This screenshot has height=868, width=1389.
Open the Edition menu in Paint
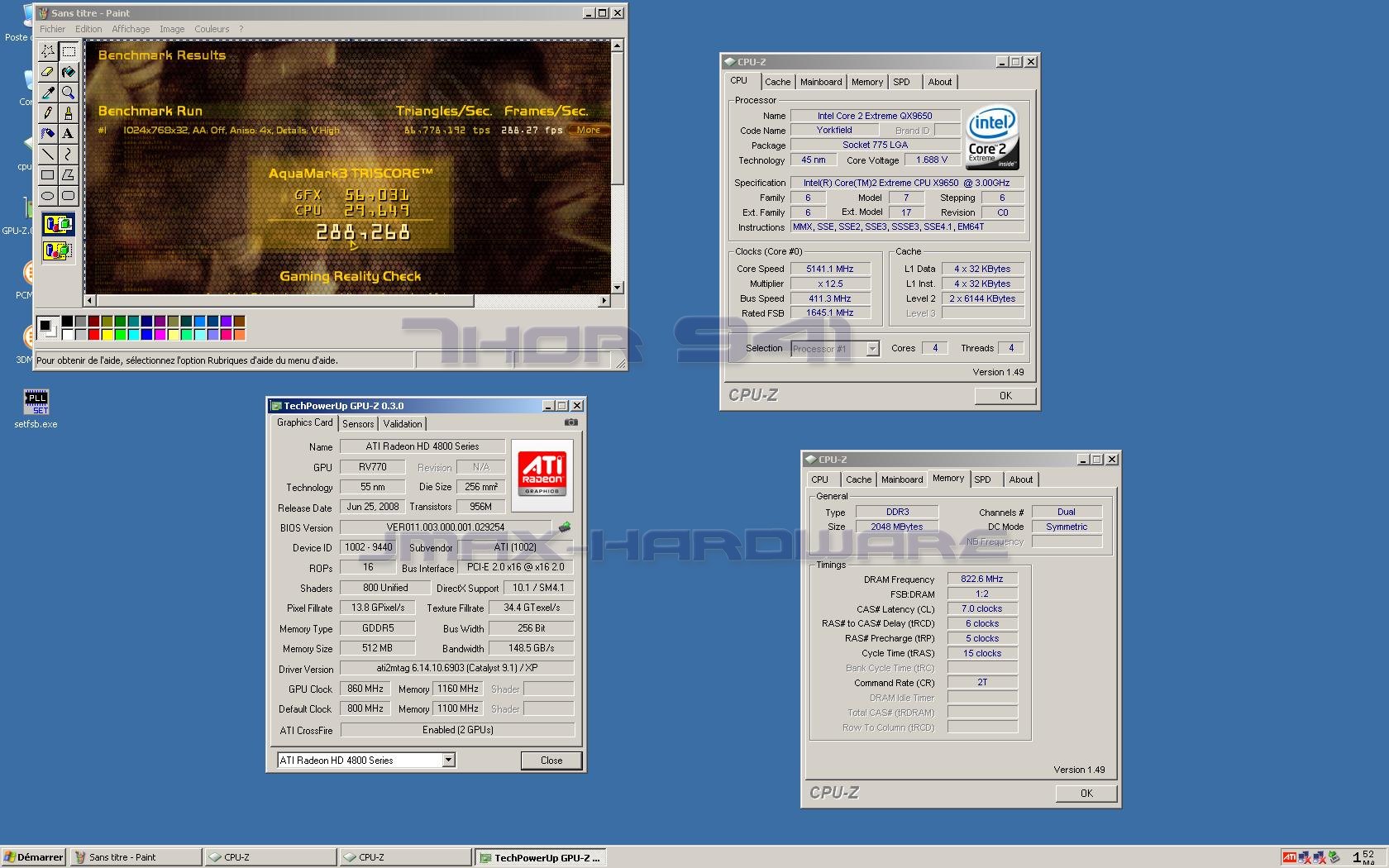88,29
